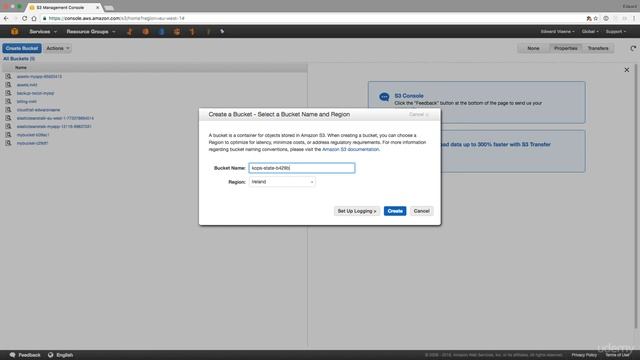The width and height of the screenshot is (640, 360).
Task: Open the Amazon S3 documentation link
Action: (350, 149)
